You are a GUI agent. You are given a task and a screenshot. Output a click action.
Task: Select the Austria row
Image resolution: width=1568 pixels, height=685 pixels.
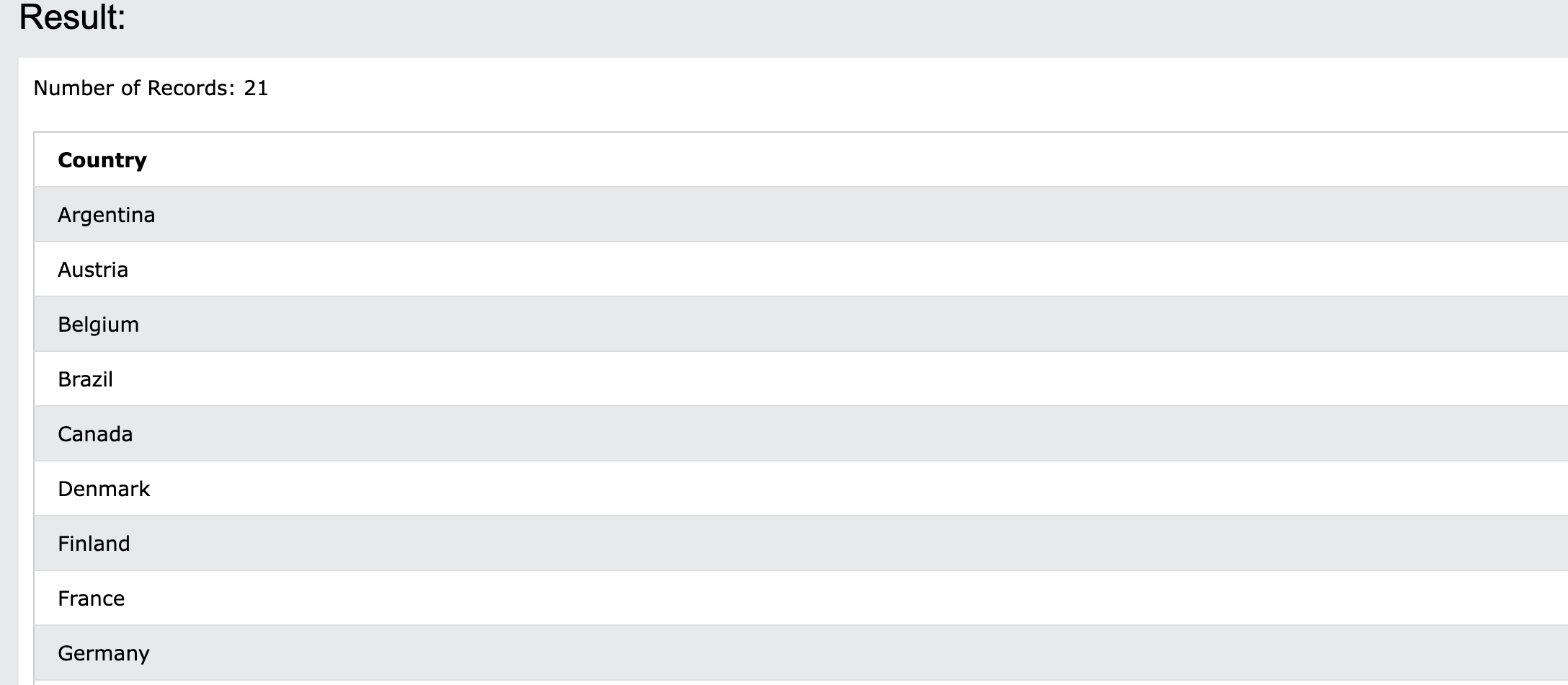point(93,270)
